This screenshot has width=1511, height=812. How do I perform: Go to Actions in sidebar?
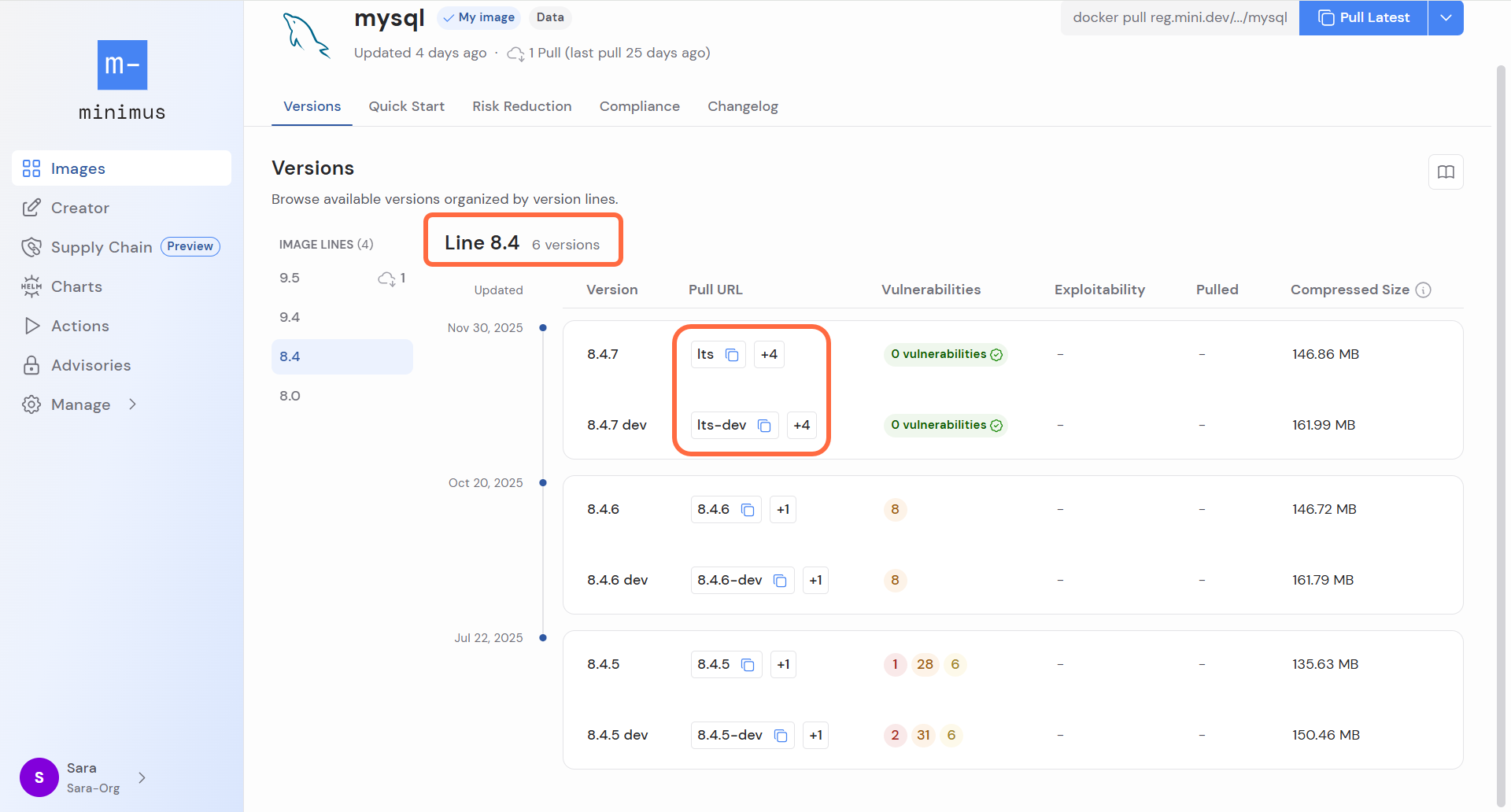(x=121, y=326)
